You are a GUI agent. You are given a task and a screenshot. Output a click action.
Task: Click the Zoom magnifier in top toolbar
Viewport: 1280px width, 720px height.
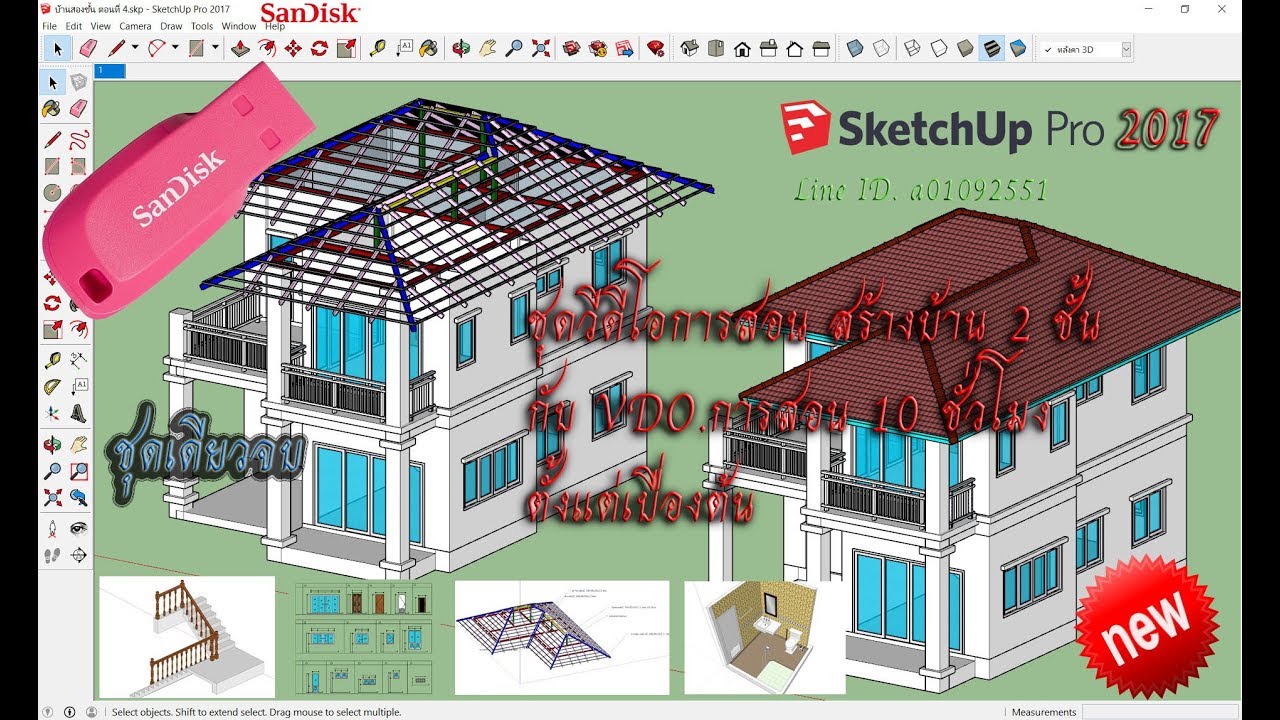(x=514, y=48)
